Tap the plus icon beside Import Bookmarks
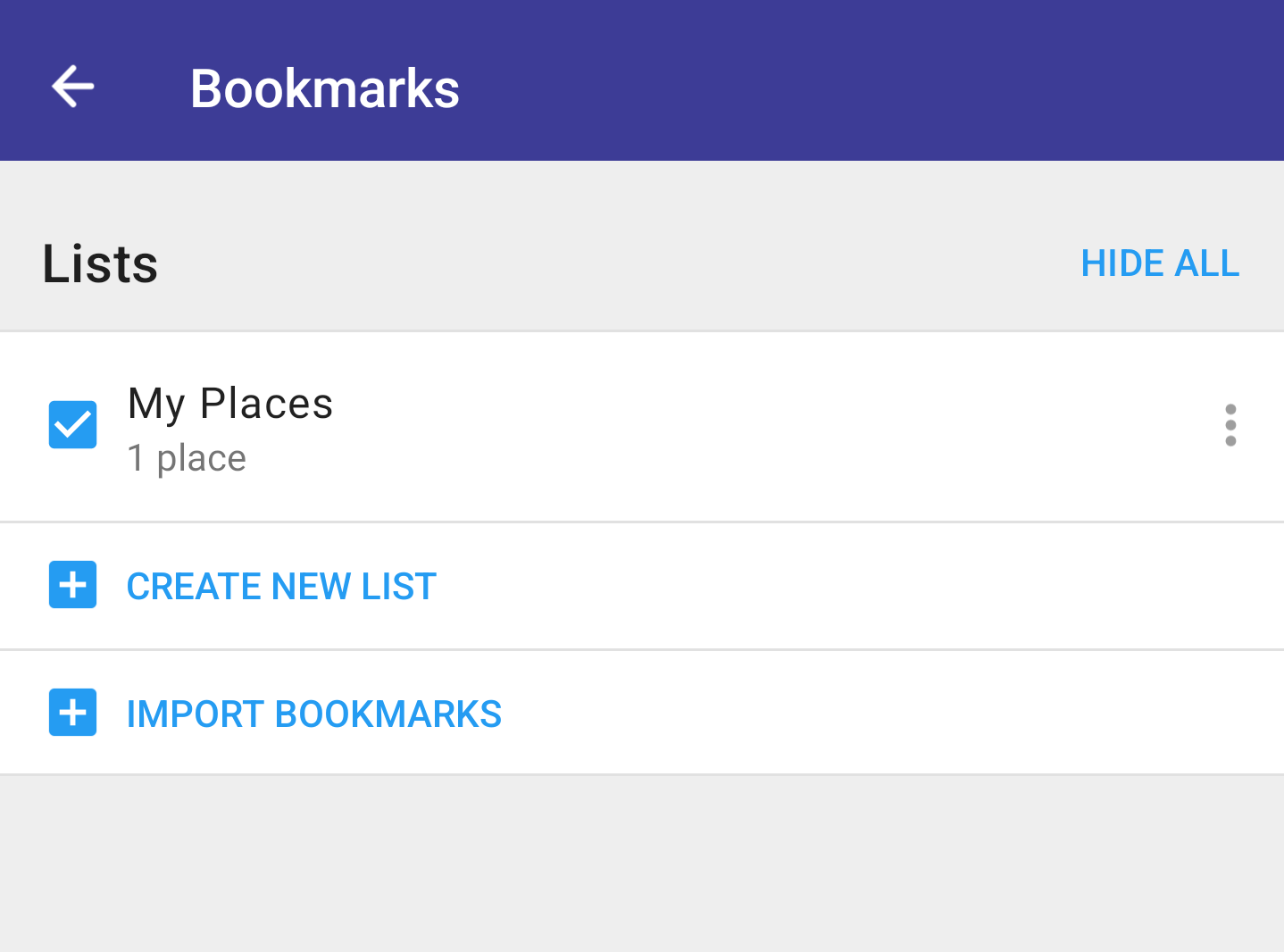 coord(72,713)
